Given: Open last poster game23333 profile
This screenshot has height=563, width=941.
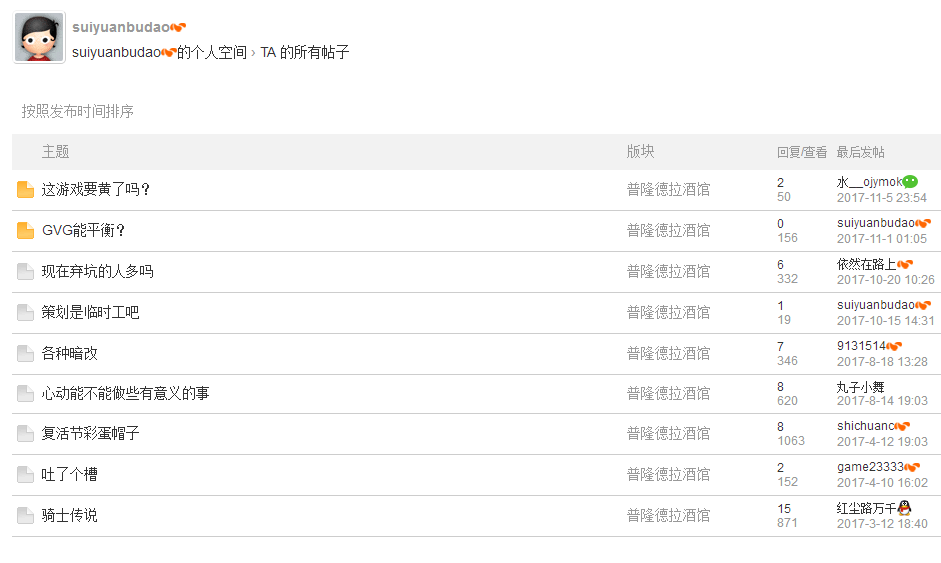Looking at the screenshot, I should pyautogui.click(x=870, y=467).
